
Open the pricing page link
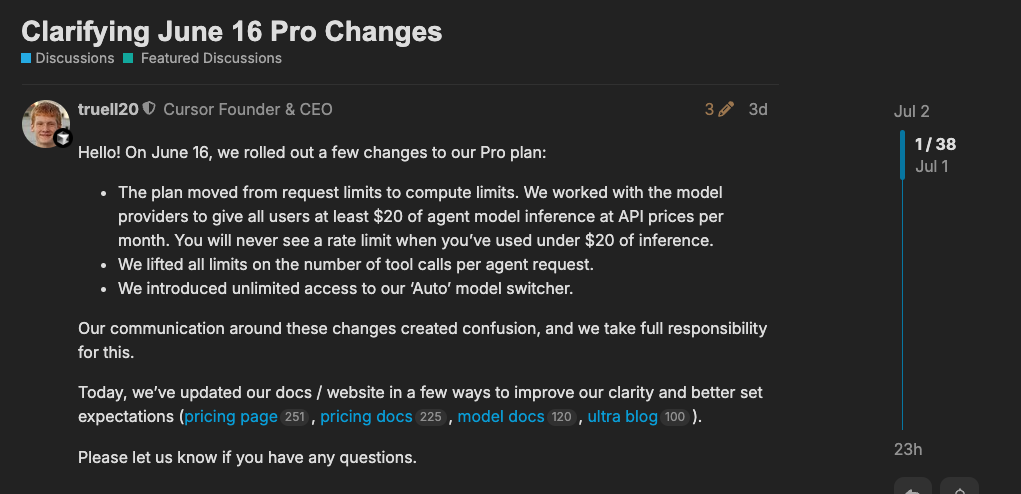pos(231,417)
